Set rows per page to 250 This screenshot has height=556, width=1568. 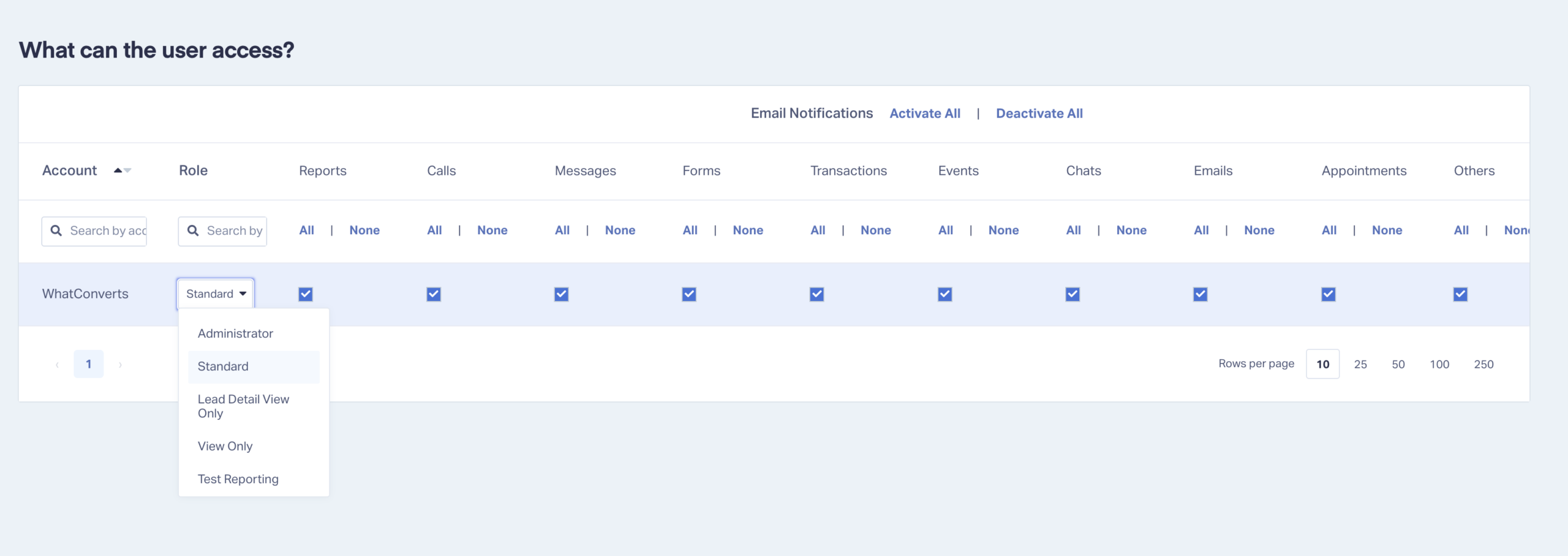[x=1483, y=364]
